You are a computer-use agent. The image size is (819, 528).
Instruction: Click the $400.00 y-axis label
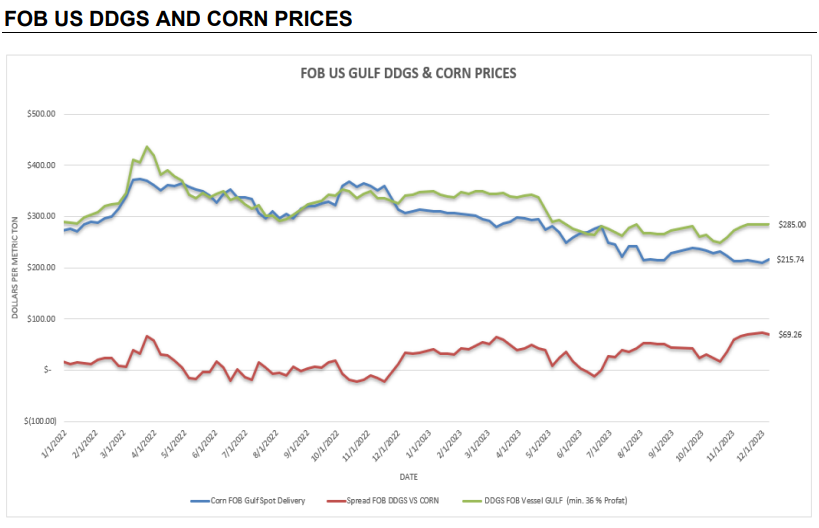coord(41,165)
